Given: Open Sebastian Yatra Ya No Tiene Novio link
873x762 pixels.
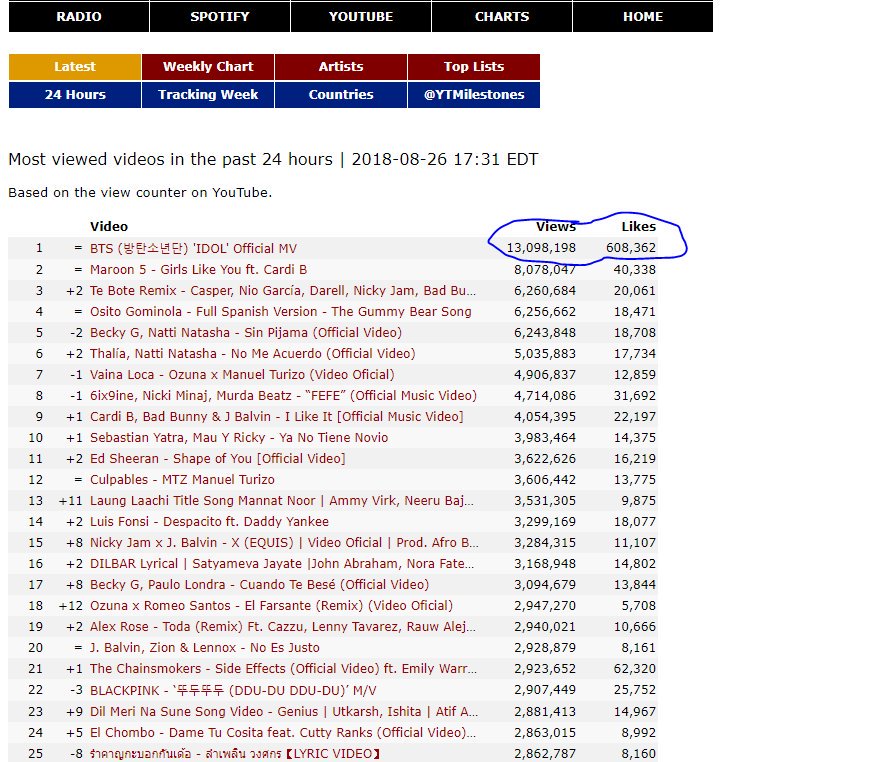Looking at the screenshot, I should [x=239, y=437].
